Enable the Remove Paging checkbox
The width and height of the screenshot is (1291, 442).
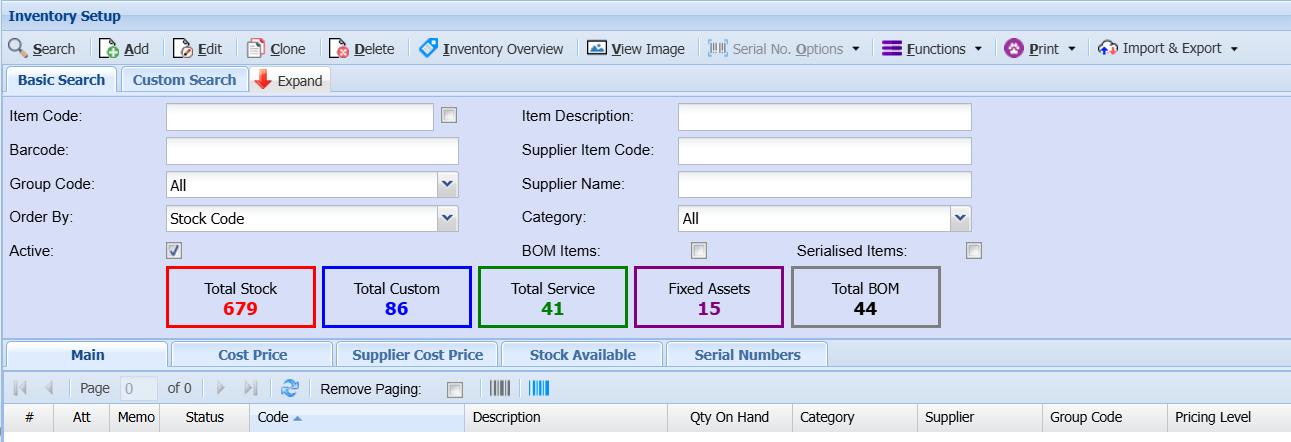coord(455,389)
